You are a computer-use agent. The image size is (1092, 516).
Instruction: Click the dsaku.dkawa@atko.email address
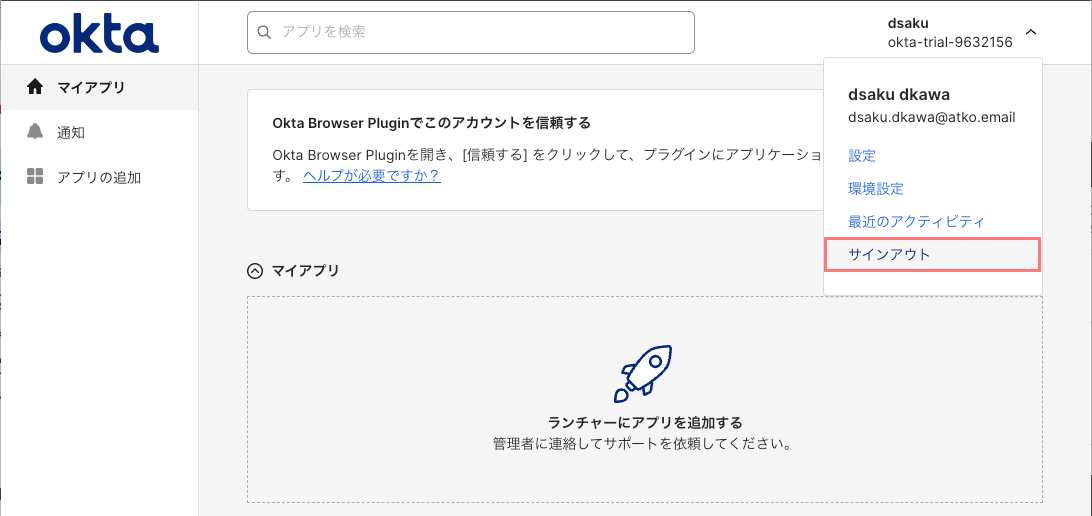point(931,117)
